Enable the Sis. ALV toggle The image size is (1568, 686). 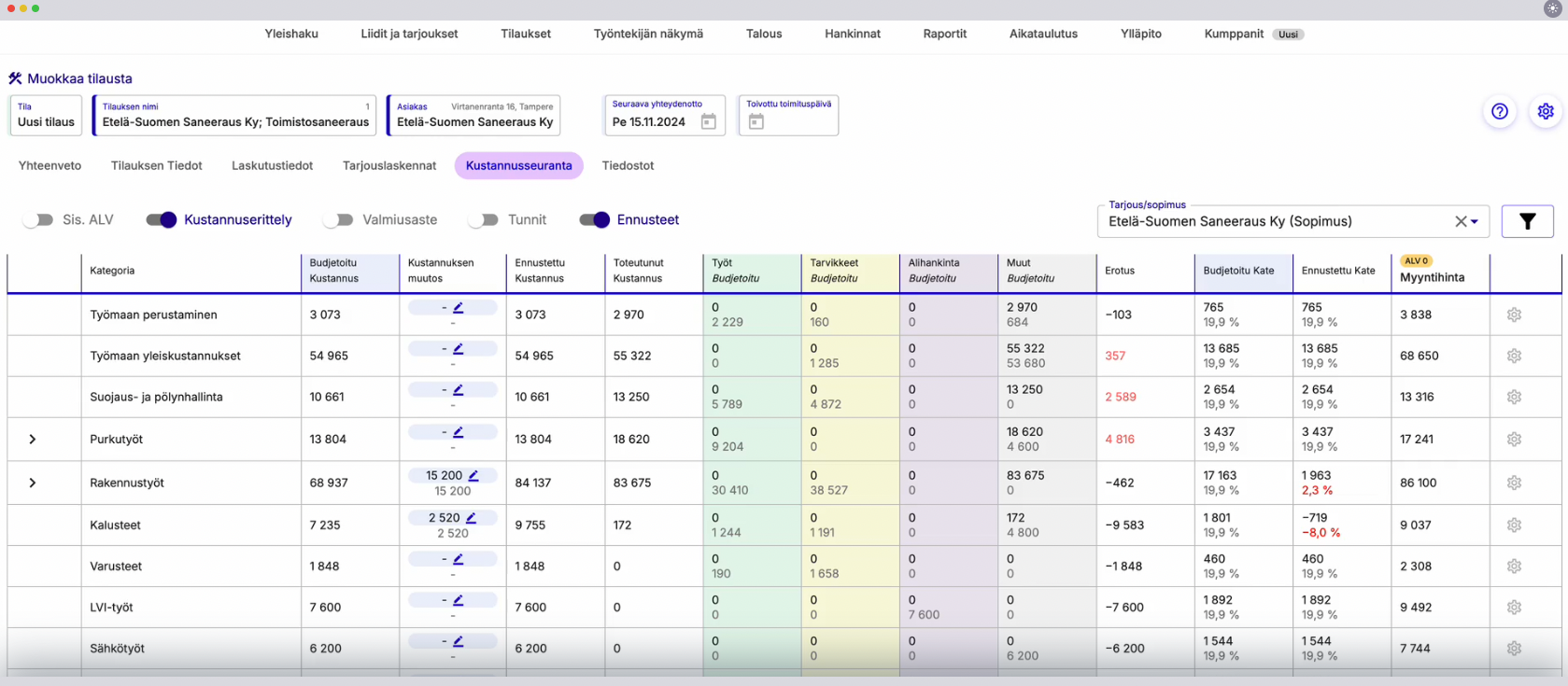[x=38, y=220]
